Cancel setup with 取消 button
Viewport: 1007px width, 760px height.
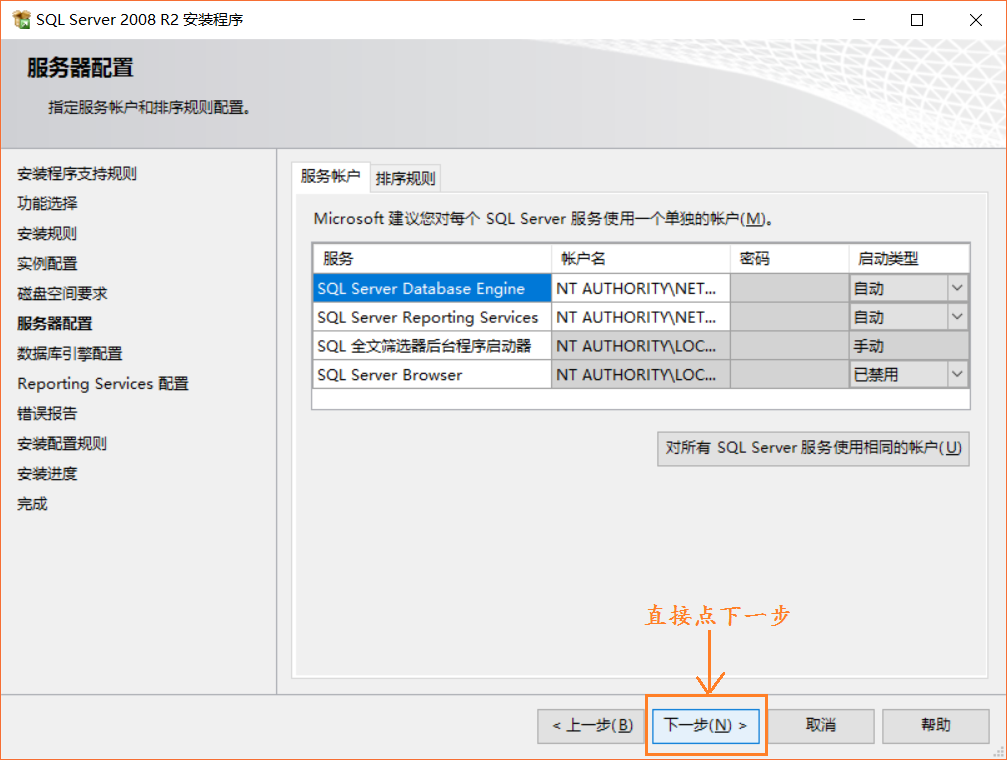(821, 726)
